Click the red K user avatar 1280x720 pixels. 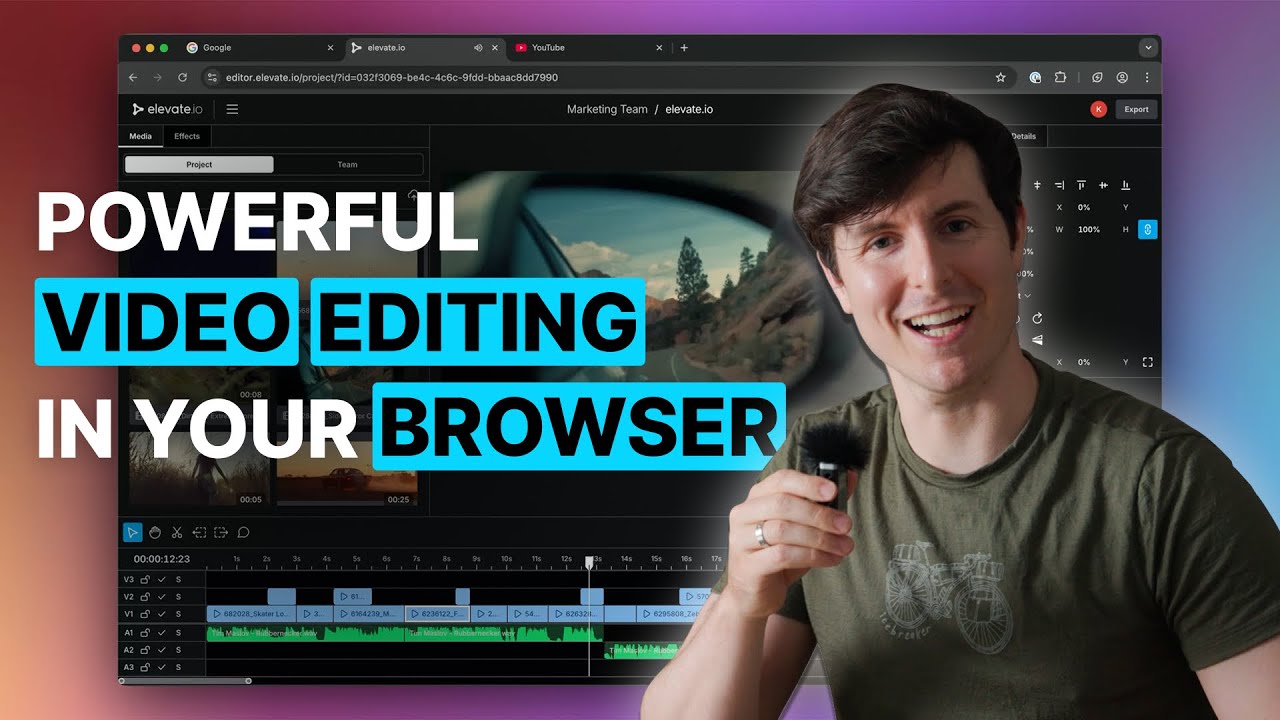pyautogui.click(x=1099, y=109)
